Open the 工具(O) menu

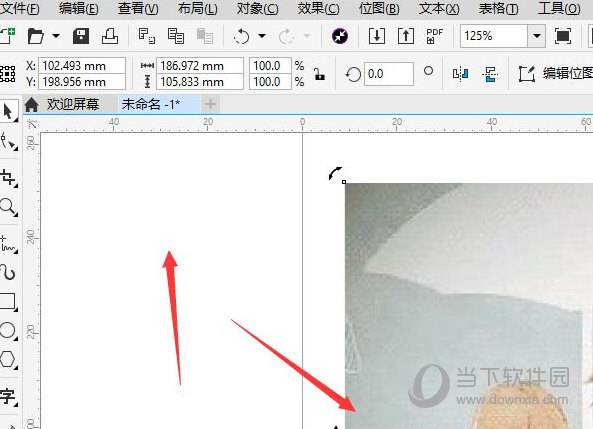[x=559, y=8]
